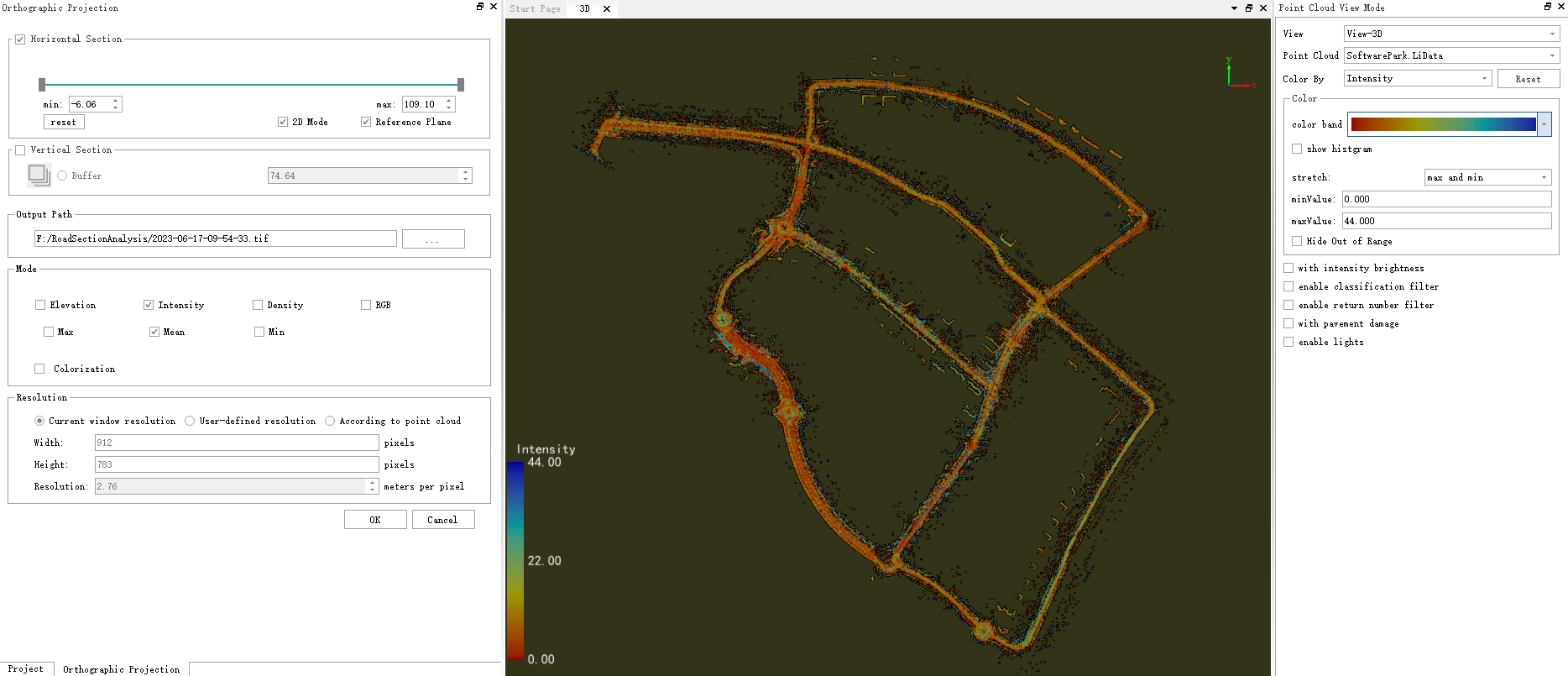
Task: Select Current window resolution
Action: (x=39, y=421)
